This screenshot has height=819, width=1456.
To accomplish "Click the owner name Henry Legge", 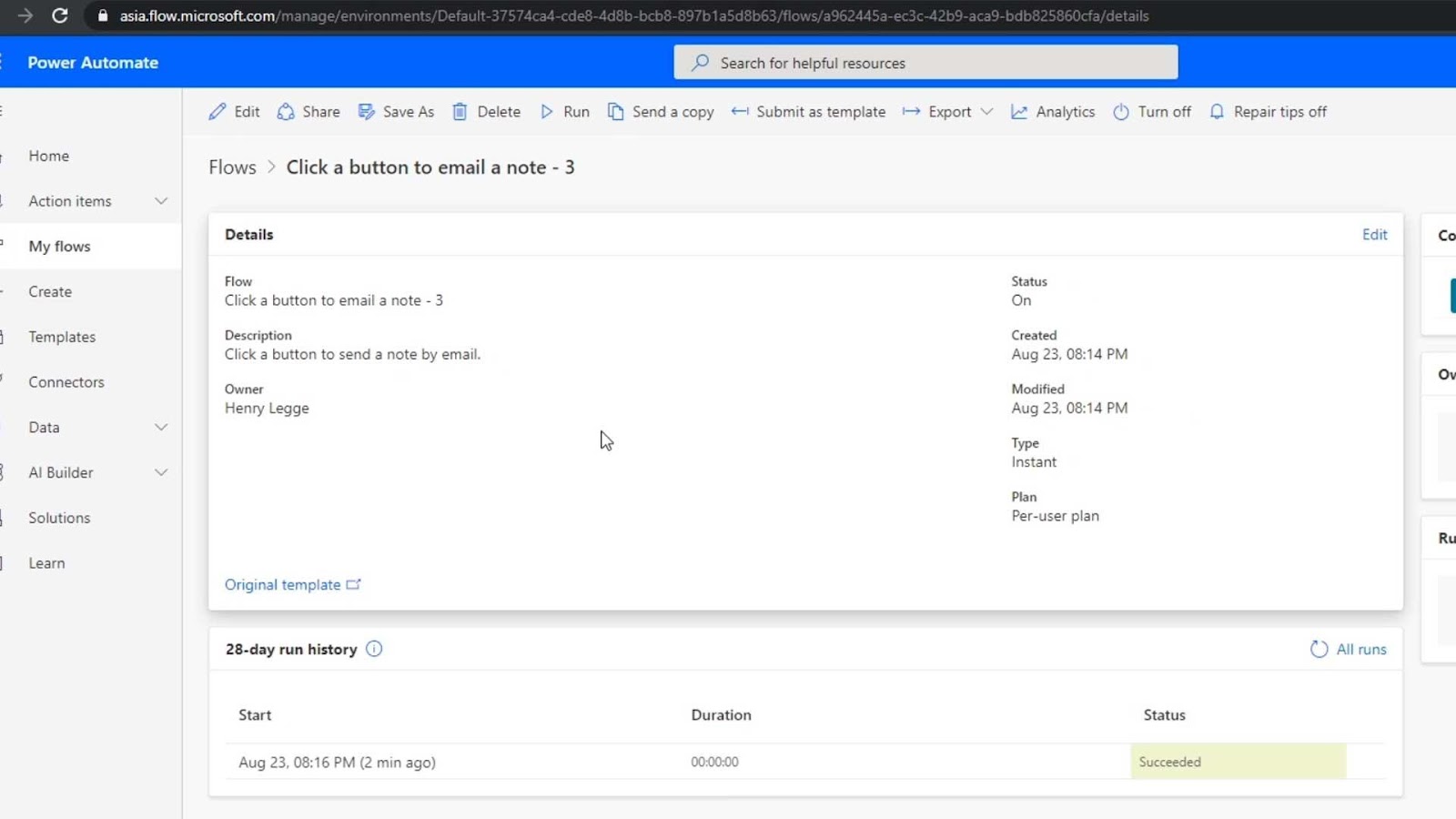I will (267, 409).
